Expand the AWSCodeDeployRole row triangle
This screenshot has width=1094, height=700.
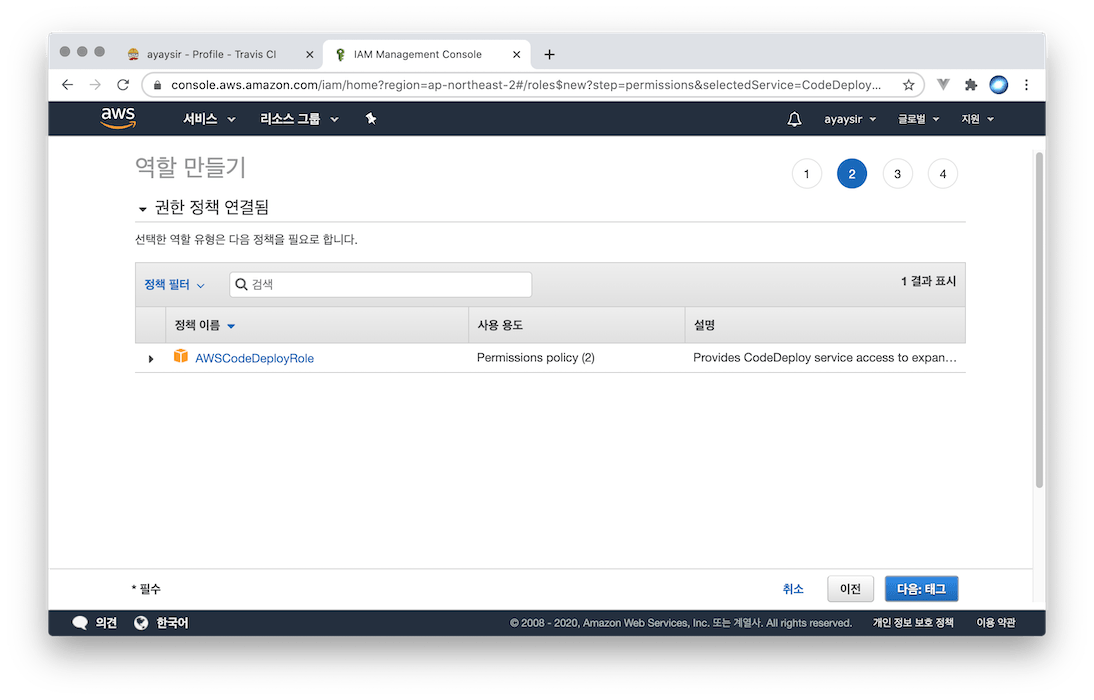pos(151,358)
